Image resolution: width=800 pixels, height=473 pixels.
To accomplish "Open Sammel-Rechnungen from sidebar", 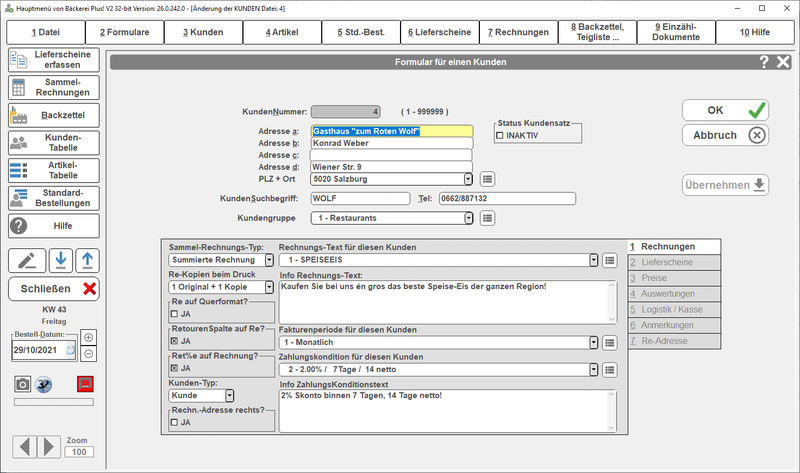I will 54,87.
